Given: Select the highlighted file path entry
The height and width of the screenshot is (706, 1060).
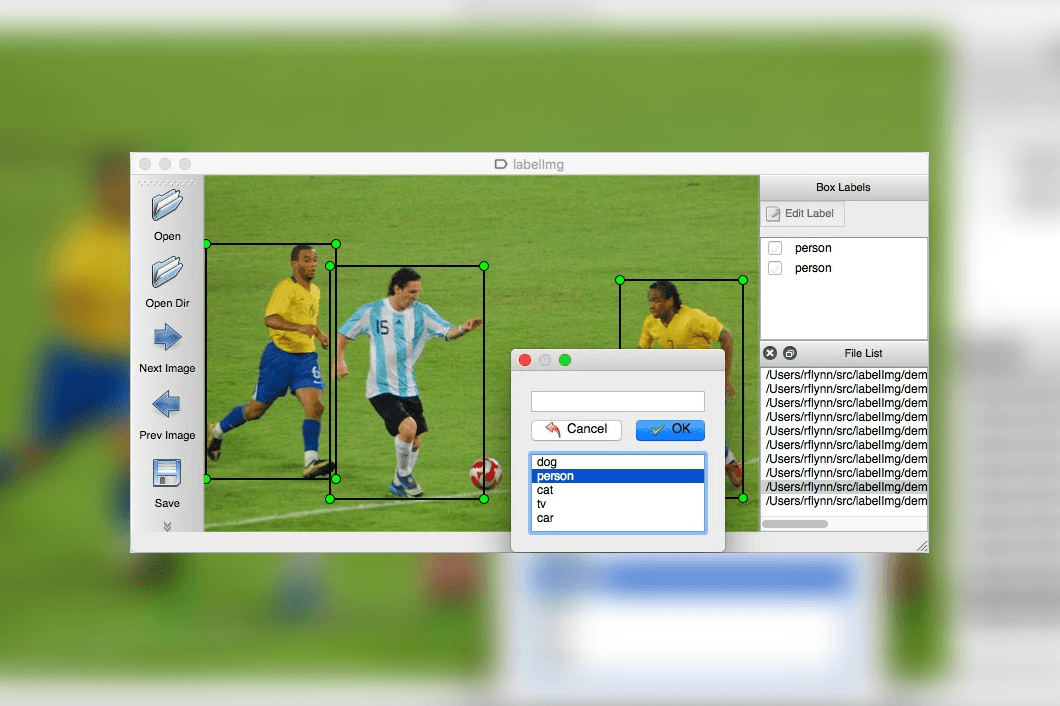Looking at the screenshot, I should [845, 487].
